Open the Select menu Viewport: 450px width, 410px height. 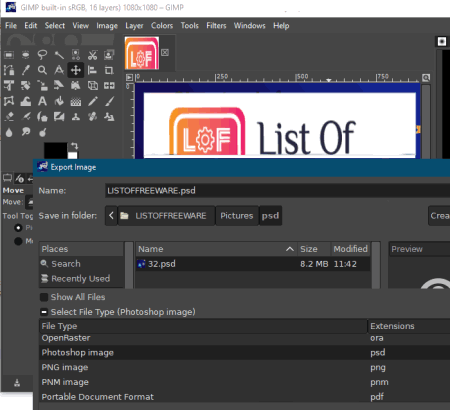point(55,26)
